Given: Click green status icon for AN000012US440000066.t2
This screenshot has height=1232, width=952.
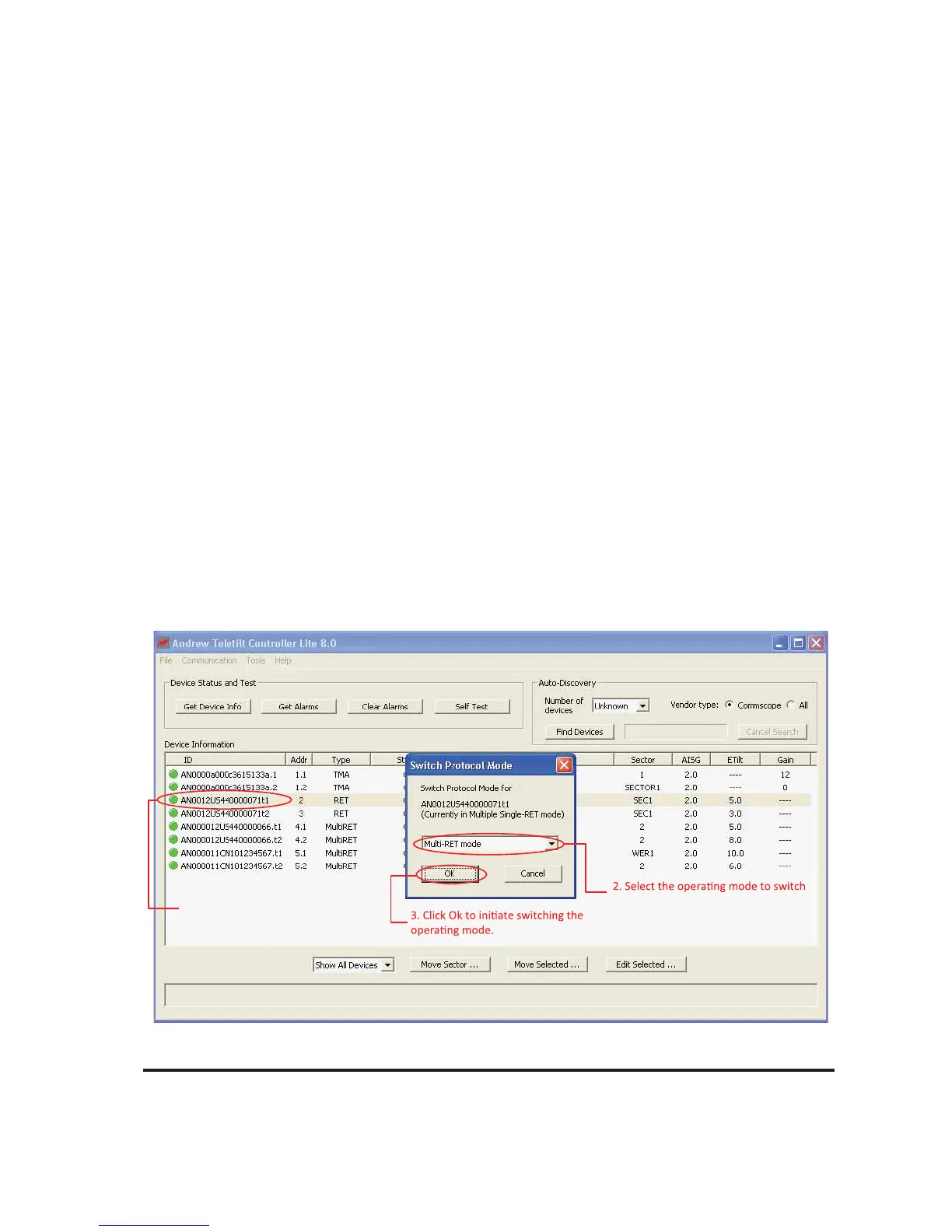Looking at the screenshot, I should click(173, 839).
